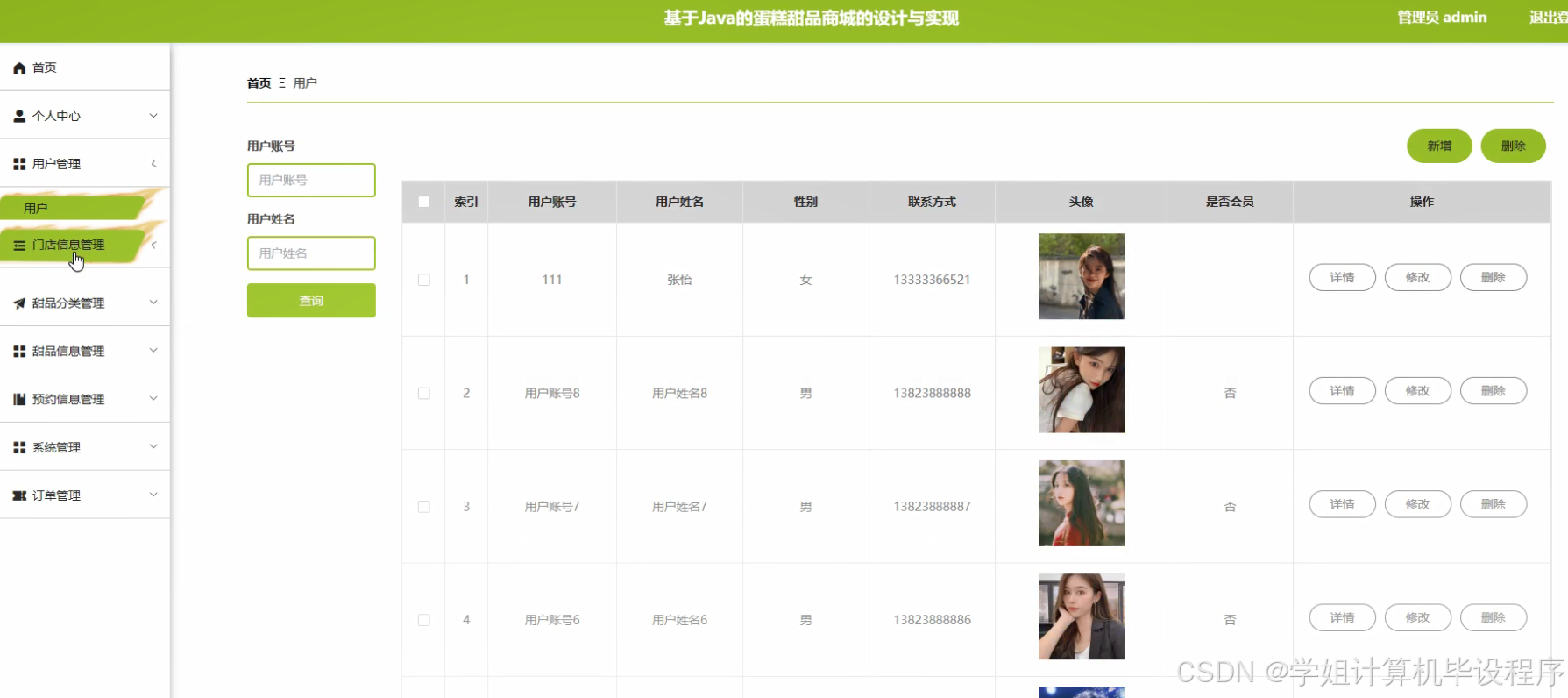Click 删除 for 用户账号7

1493,504
